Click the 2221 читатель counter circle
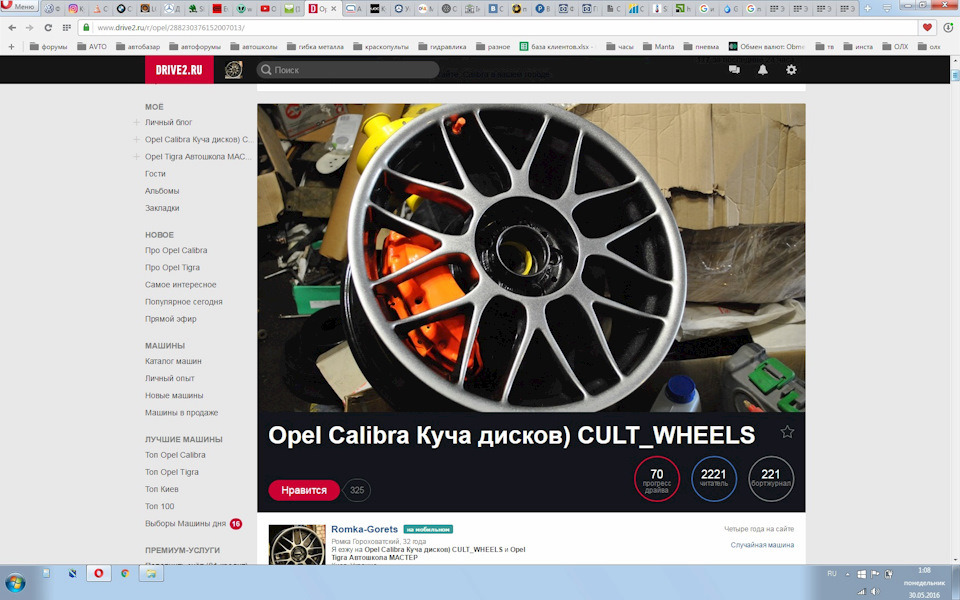 714,479
